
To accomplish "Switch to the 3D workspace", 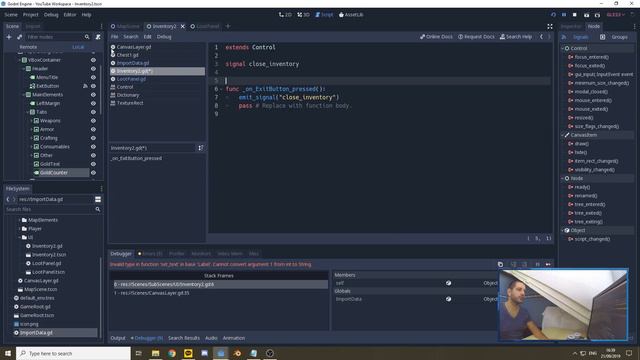I will (303, 15).
